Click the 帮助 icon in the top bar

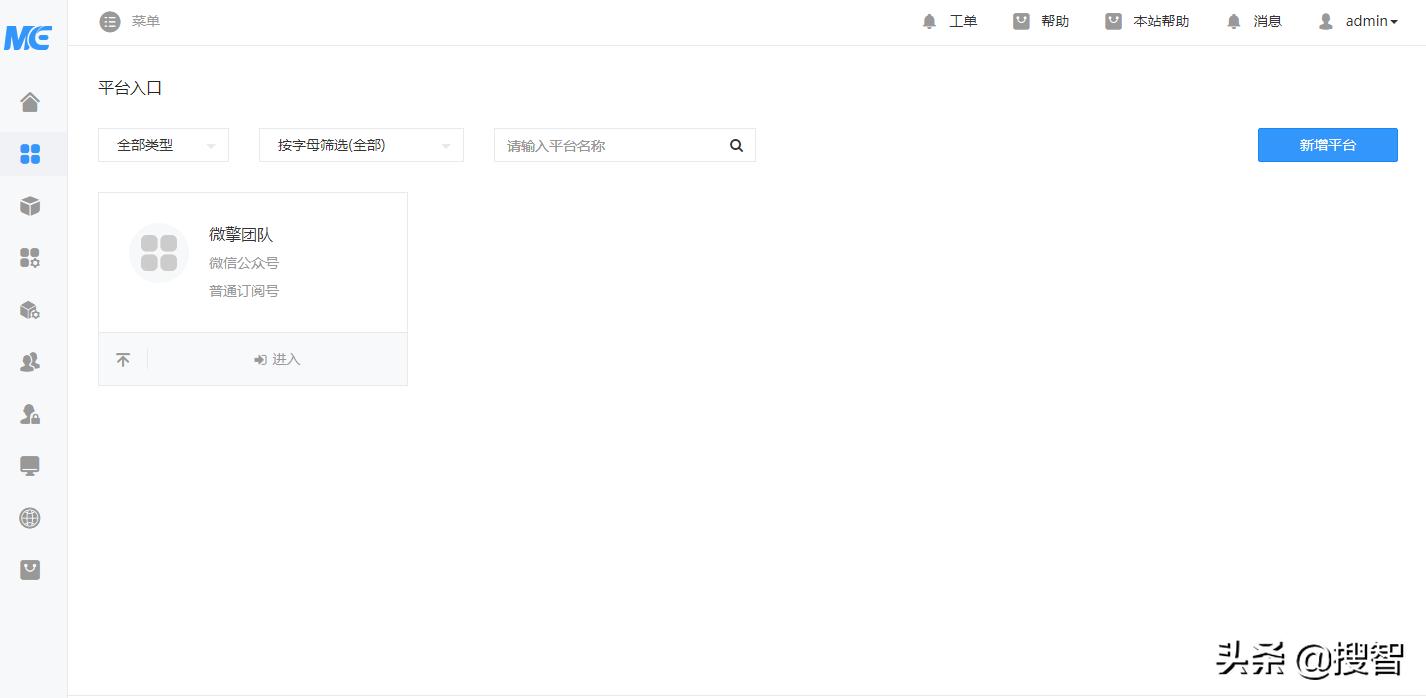(1041, 20)
